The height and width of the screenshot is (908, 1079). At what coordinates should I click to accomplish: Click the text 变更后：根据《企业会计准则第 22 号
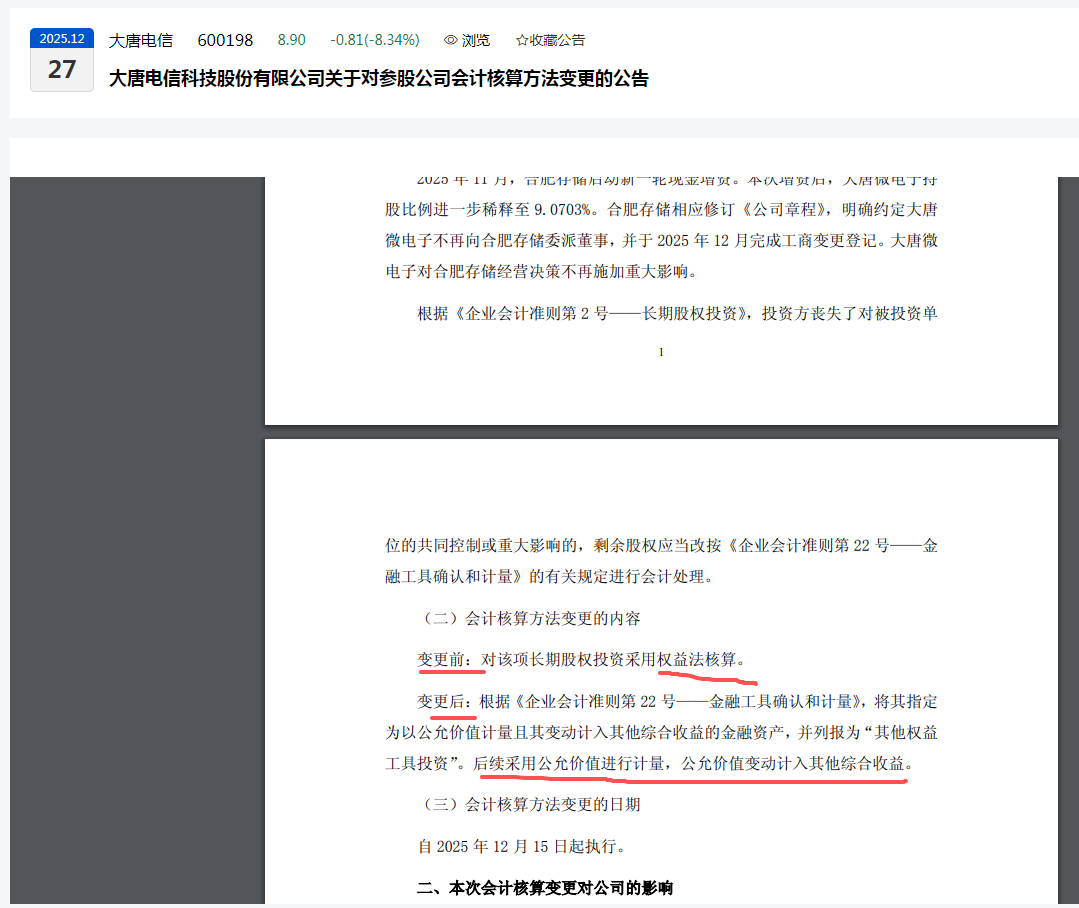tap(546, 701)
